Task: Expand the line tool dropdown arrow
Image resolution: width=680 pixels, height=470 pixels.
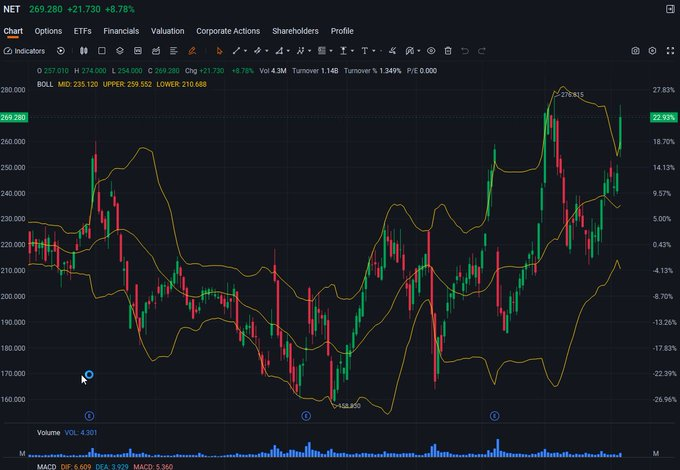Action: tap(245, 51)
